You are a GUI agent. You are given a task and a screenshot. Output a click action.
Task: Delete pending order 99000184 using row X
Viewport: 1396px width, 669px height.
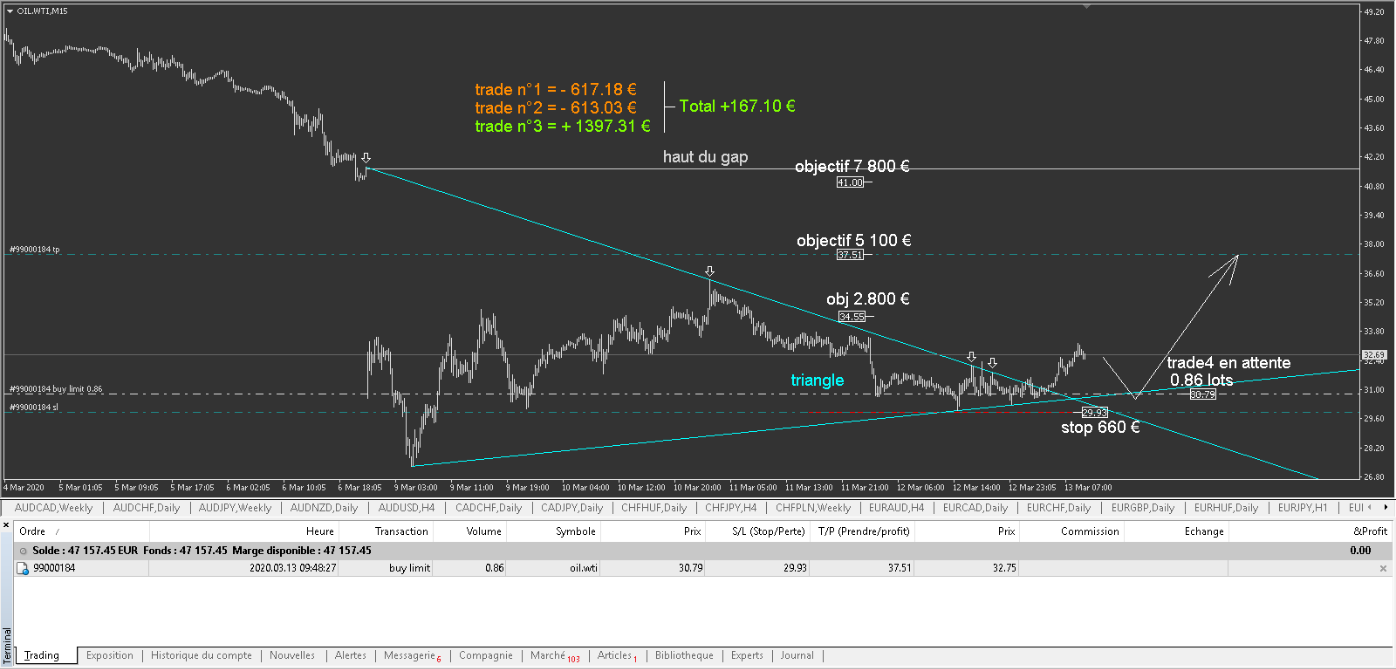[x=1383, y=568]
